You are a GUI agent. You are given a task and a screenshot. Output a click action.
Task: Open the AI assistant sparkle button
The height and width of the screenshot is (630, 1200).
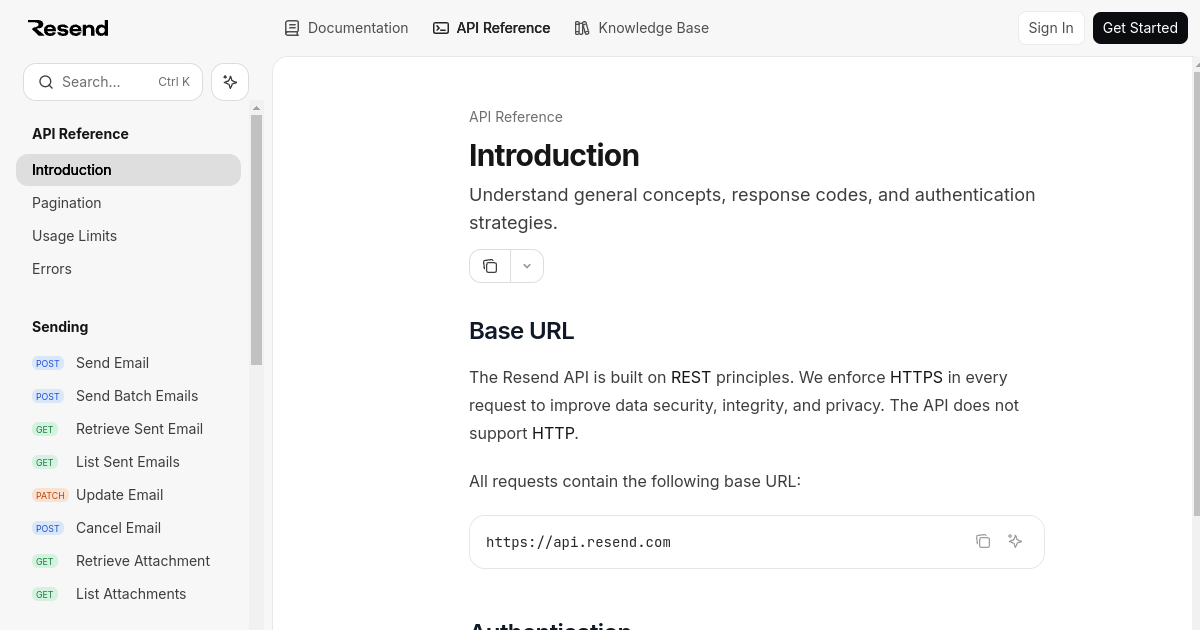[230, 82]
